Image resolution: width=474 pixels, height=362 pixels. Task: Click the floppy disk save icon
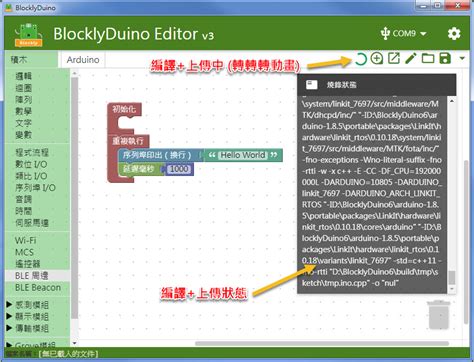click(x=445, y=59)
